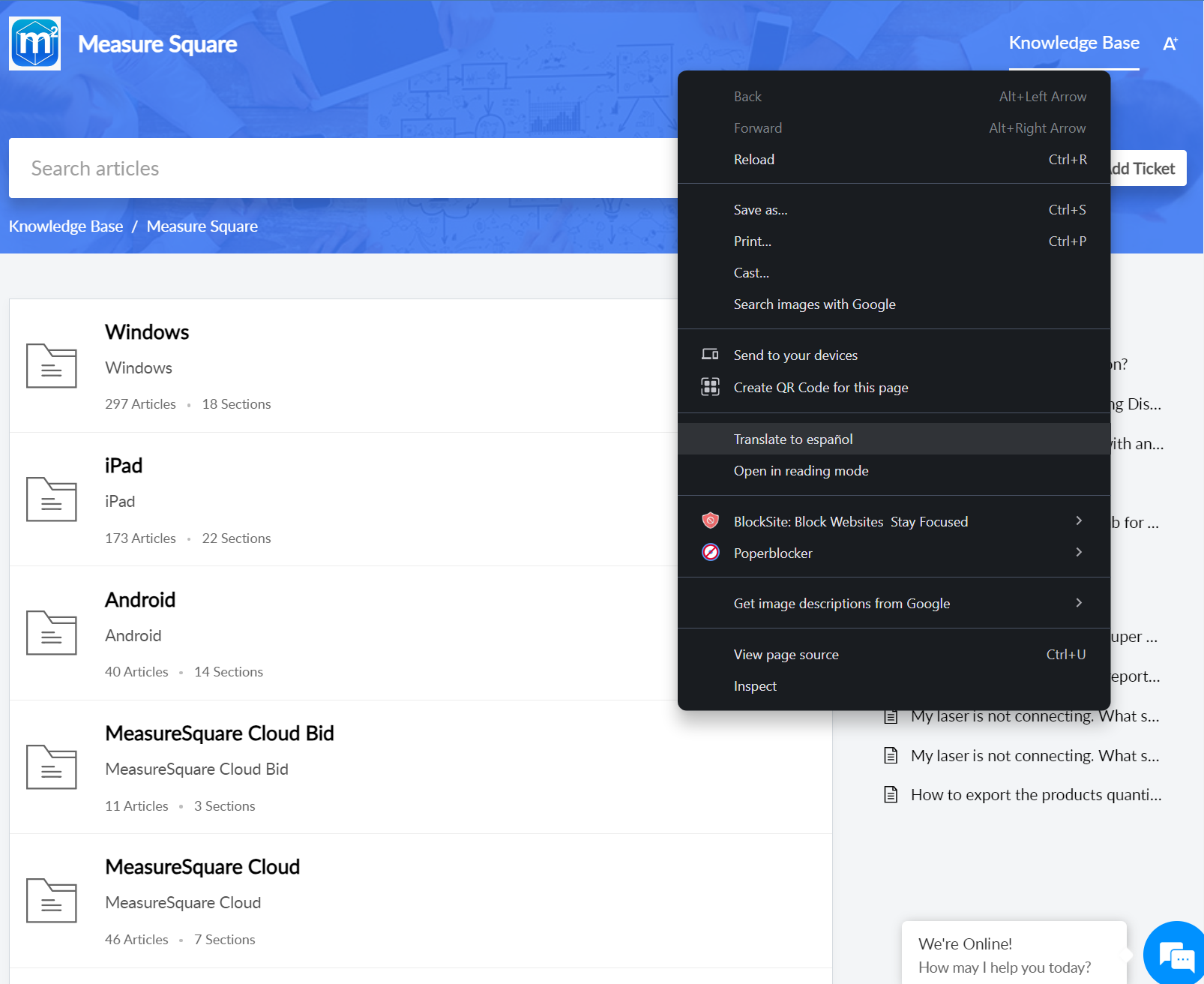Click the '11 Articles' text under Cloud Bid
Viewport: 1204px width, 984px height.
(x=136, y=806)
